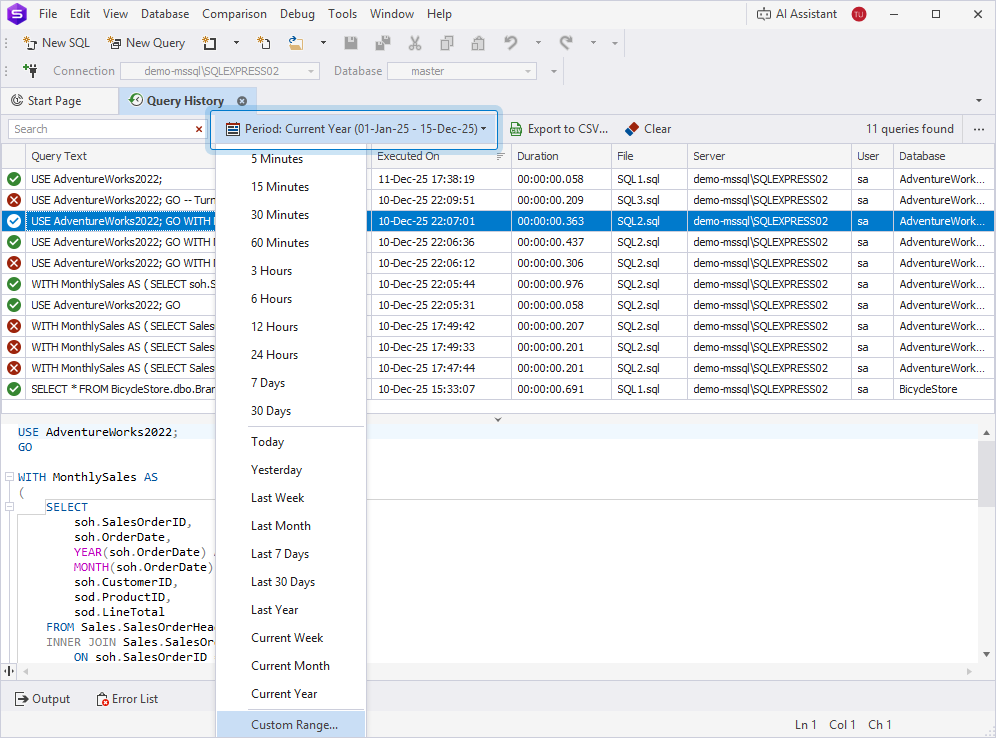Screen dimensions: 996x738
Task: Open the AI Assistant panel
Action: coord(797,14)
